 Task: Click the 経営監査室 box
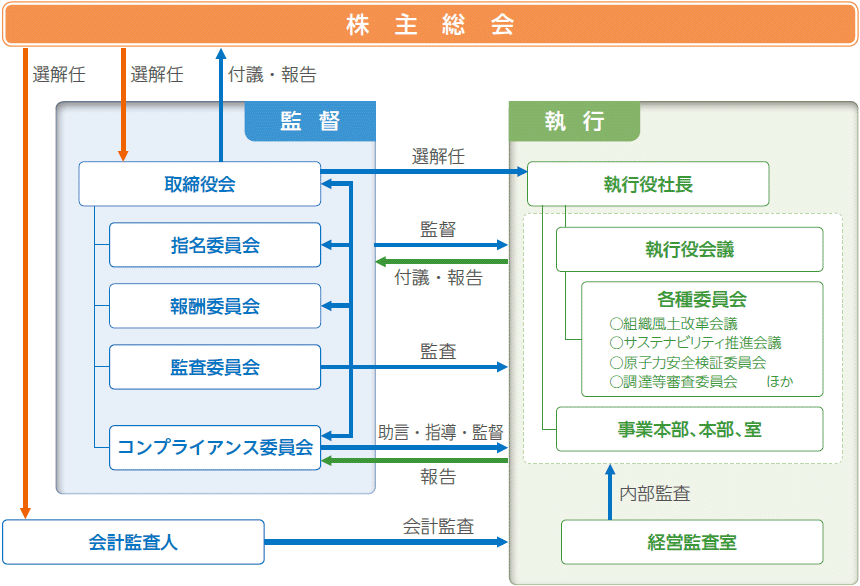(692, 542)
